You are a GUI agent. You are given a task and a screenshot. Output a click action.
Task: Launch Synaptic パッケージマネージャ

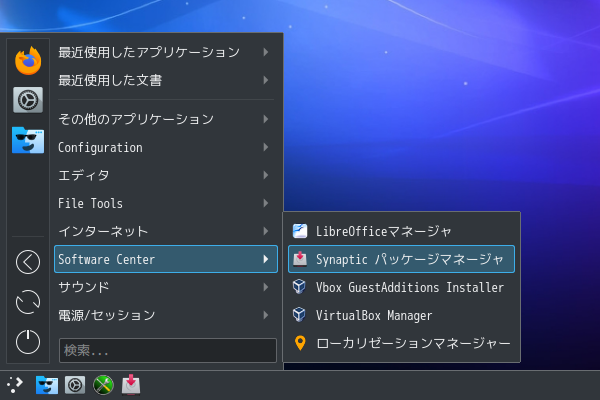(401, 259)
